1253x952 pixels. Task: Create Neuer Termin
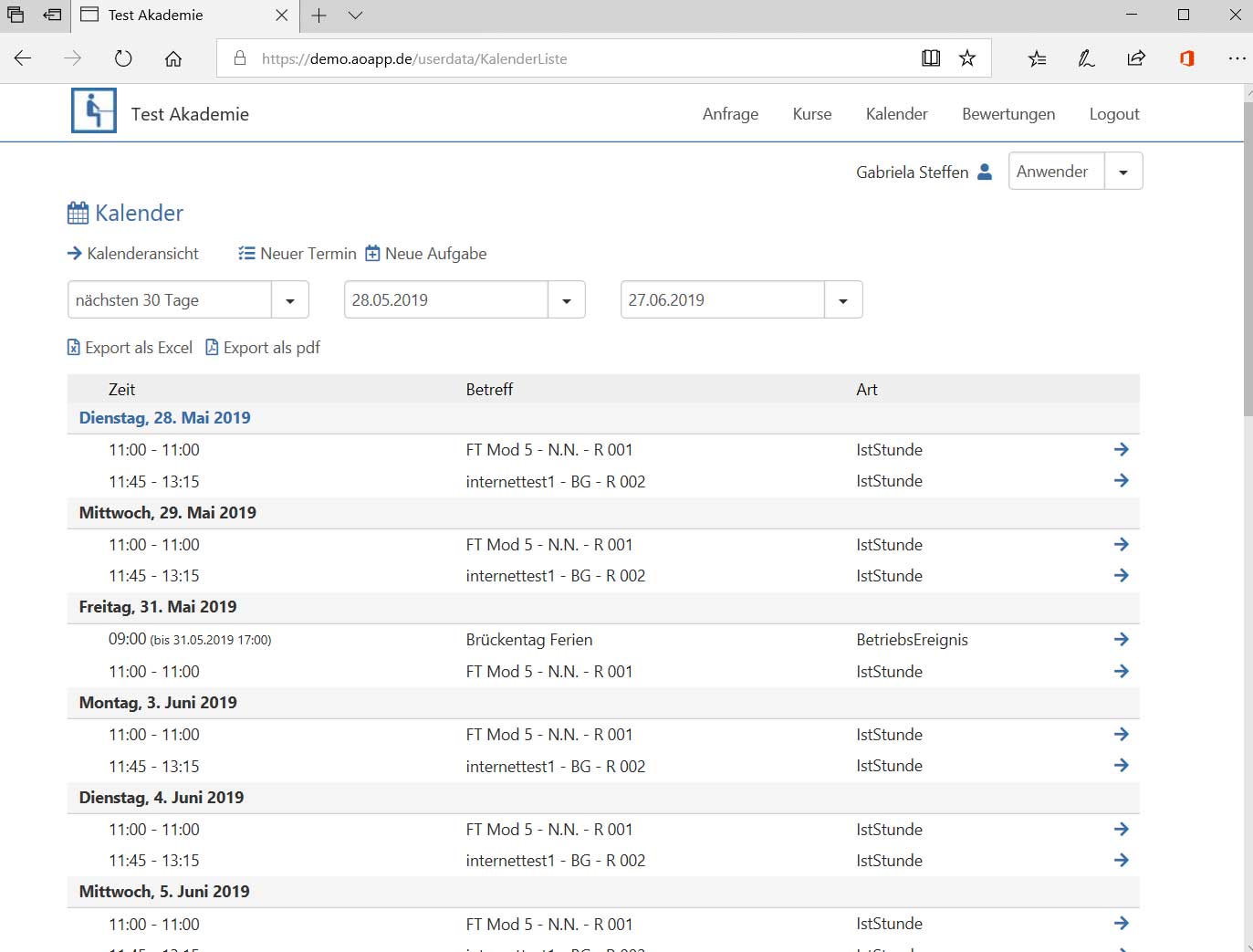coord(298,254)
